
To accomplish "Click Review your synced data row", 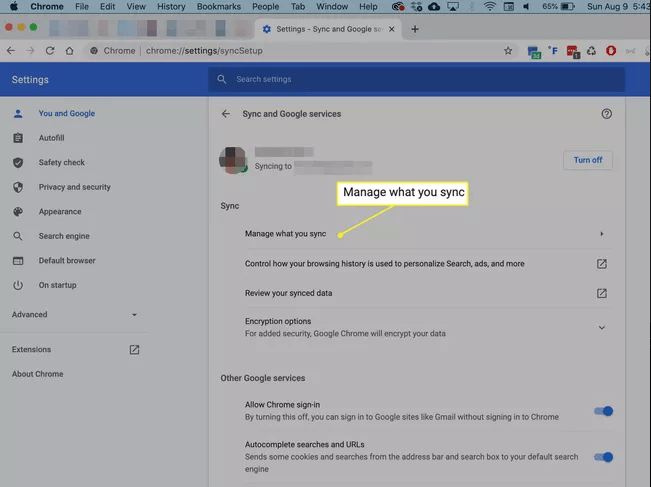I will coord(428,293).
